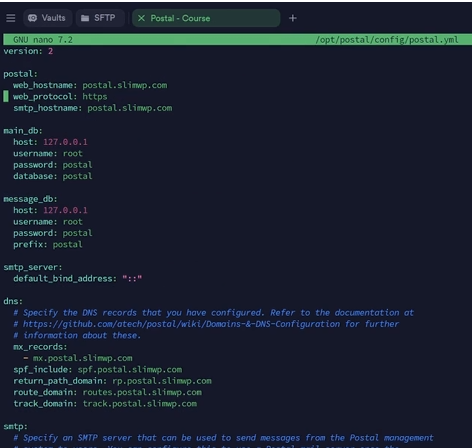Click the smtp: section header
The height and width of the screenshot is (448, 472).
point(16,426)
